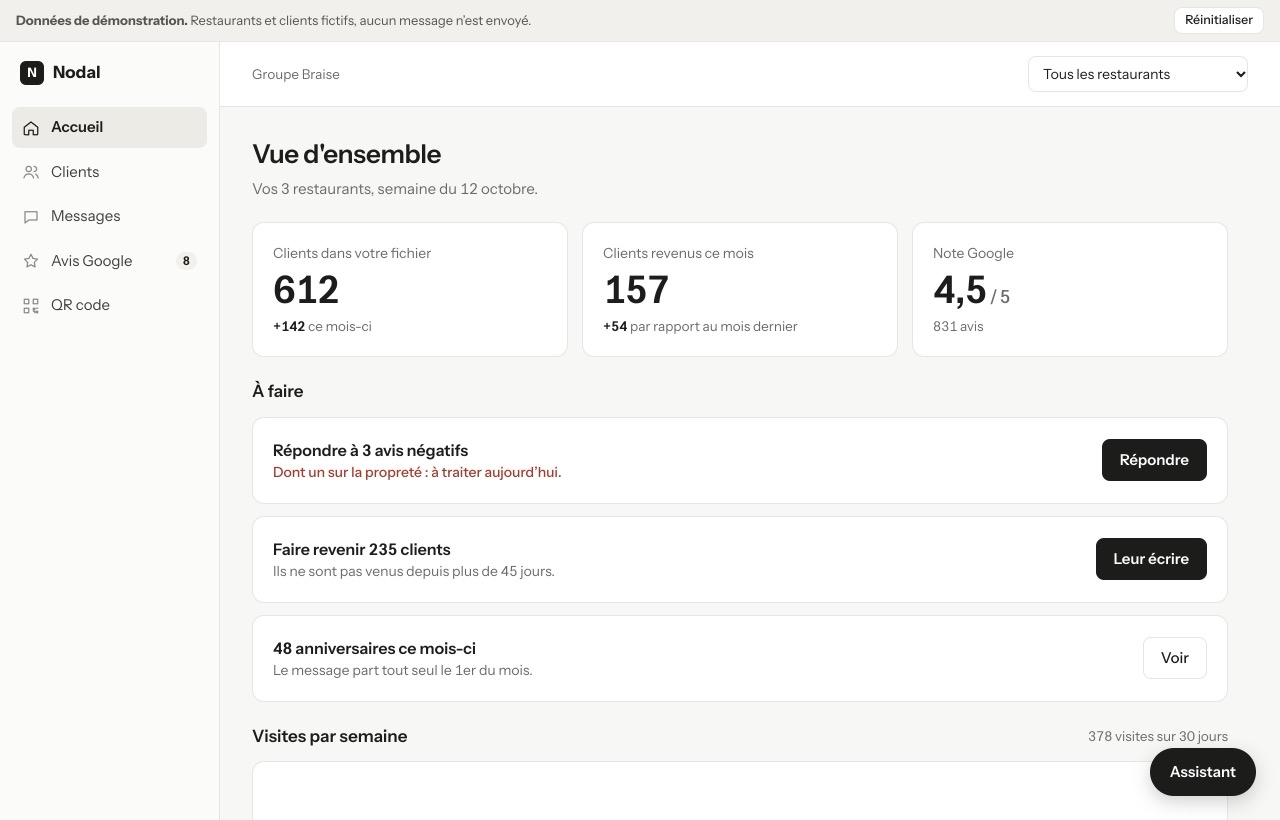Open the Clients section
This screenshot has height=820, width=1280.
pos(109,172)
